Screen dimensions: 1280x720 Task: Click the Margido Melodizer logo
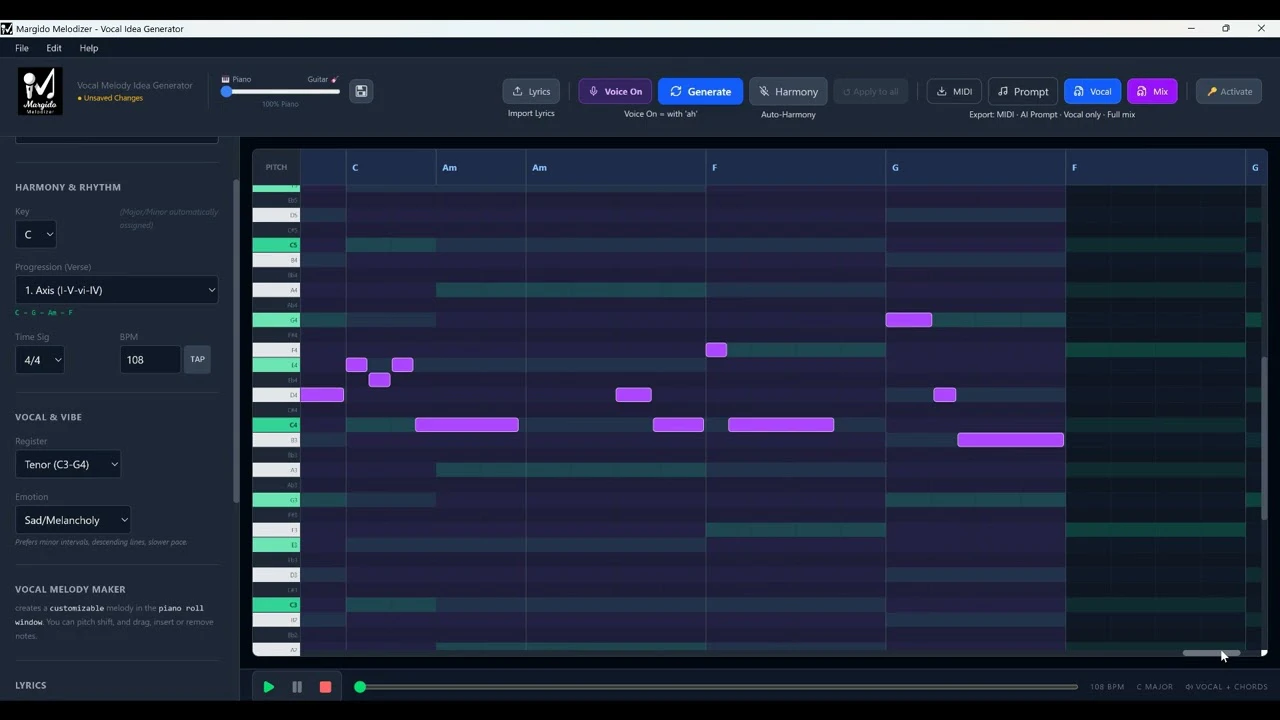[x=40, y=91]
